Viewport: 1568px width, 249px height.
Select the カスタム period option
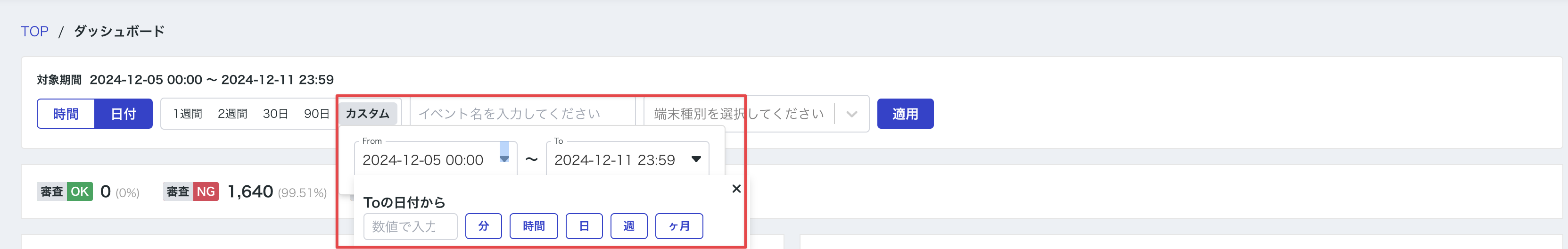pos(368,114)
